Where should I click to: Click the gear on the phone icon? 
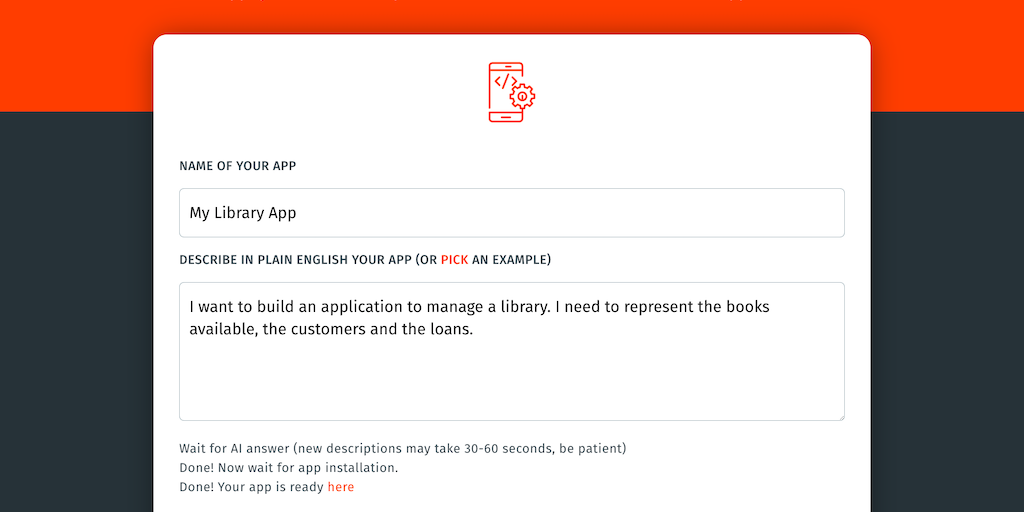[x=522, y=96]
